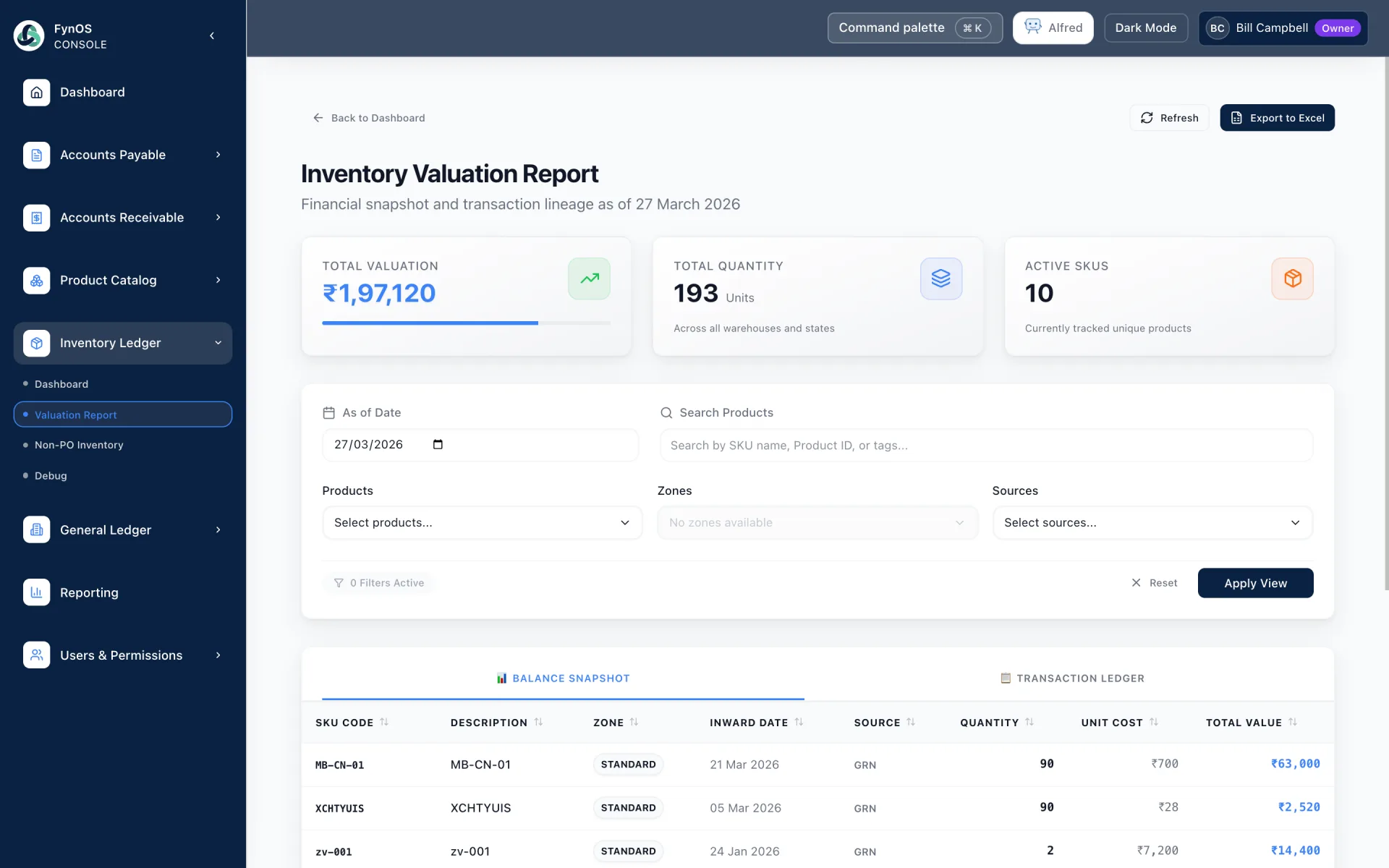Viewport: 1389px width, 868px height.
Task: Open the Select sources dropdown
Action: 1152,522
